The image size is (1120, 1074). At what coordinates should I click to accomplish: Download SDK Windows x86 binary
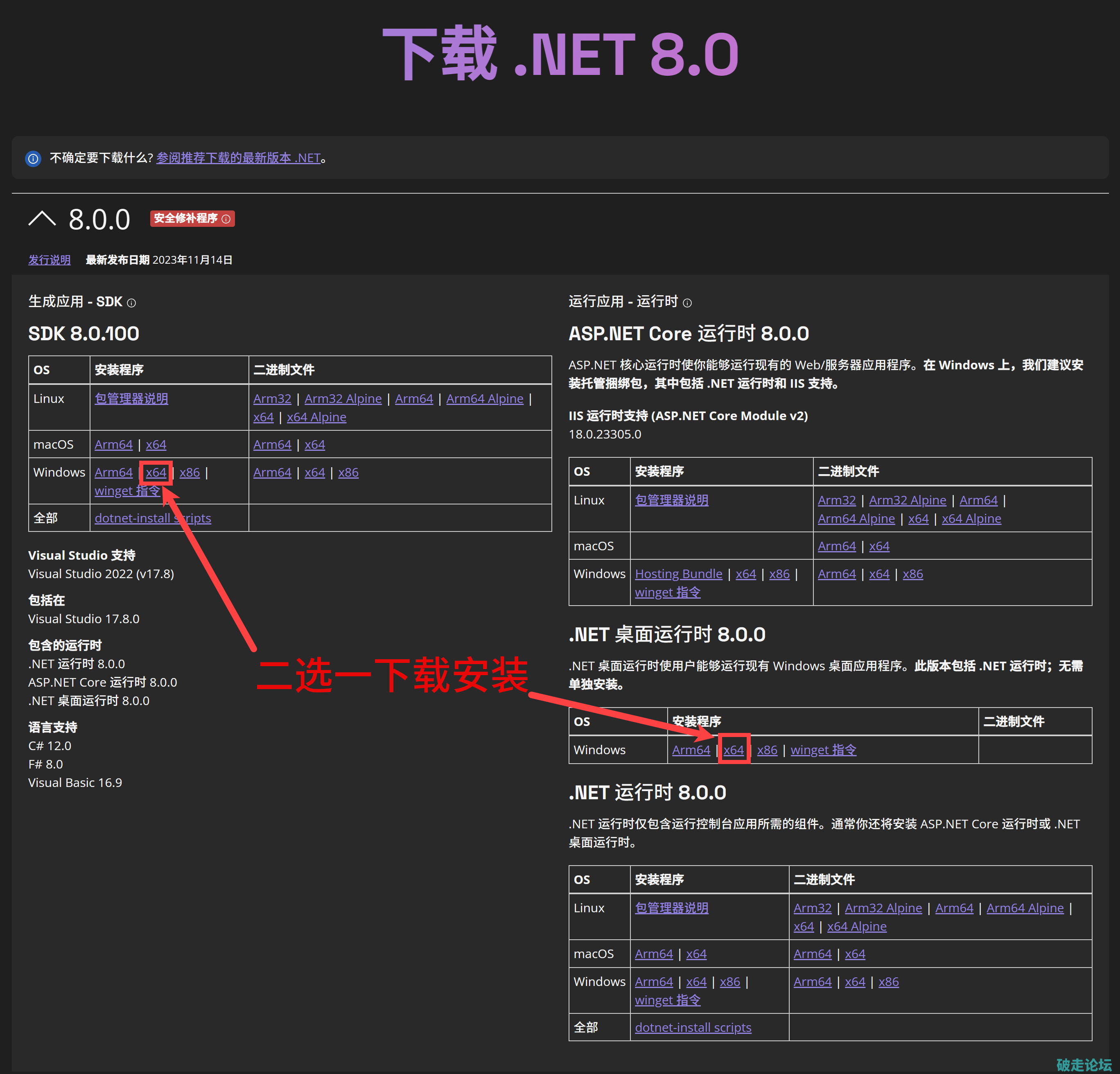(x=349, y=473)
